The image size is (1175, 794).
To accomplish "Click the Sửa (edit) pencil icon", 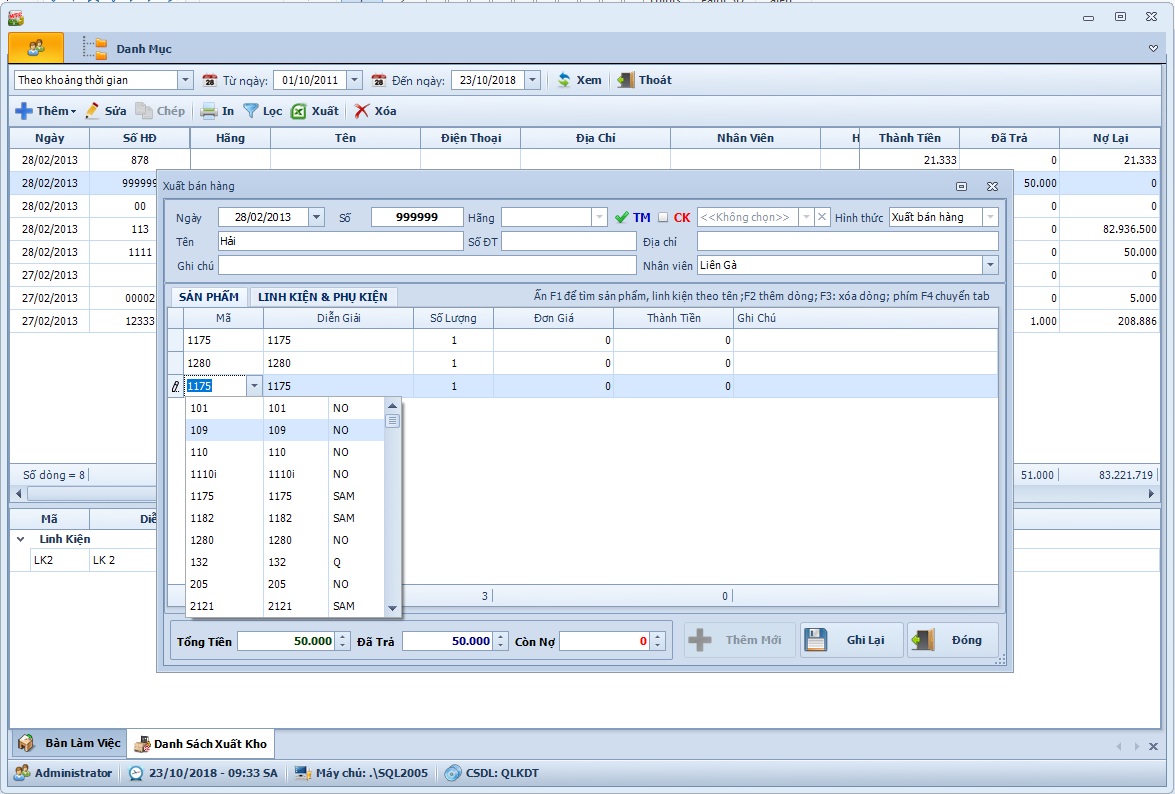I will click(x=93, y=111).
